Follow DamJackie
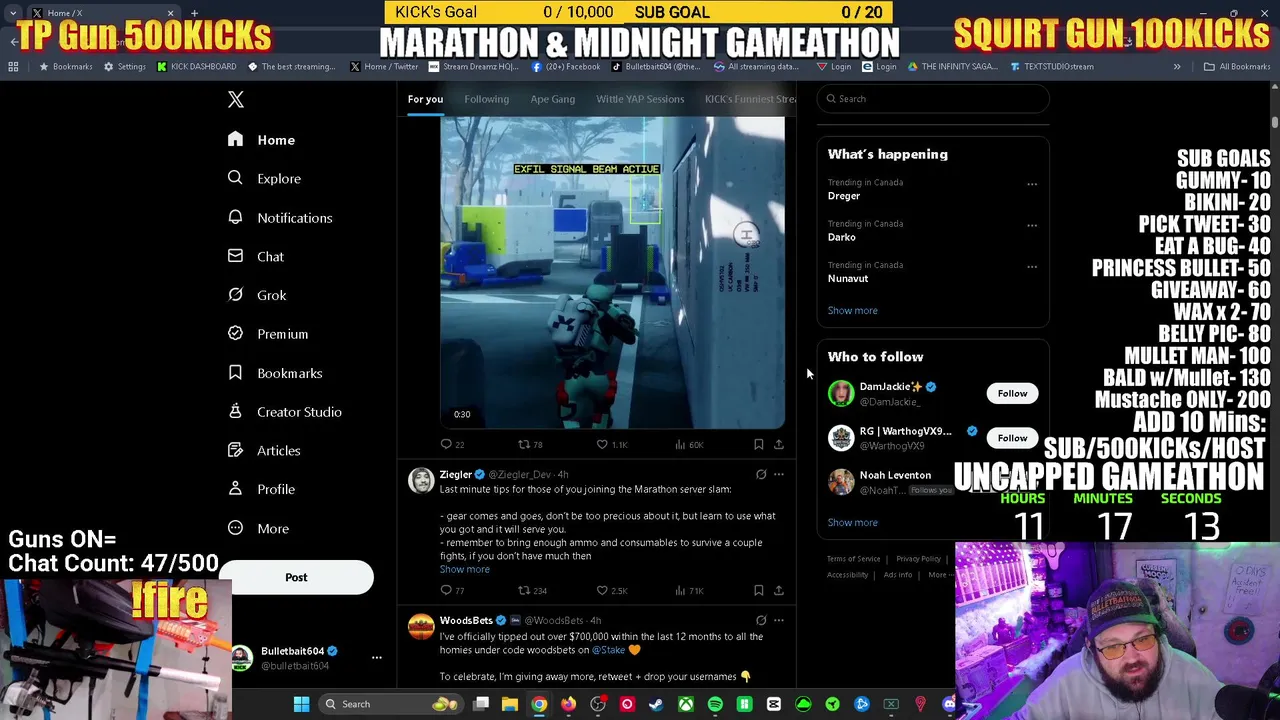Screen dimensions: 1280x720 [x=1012, y=393]
